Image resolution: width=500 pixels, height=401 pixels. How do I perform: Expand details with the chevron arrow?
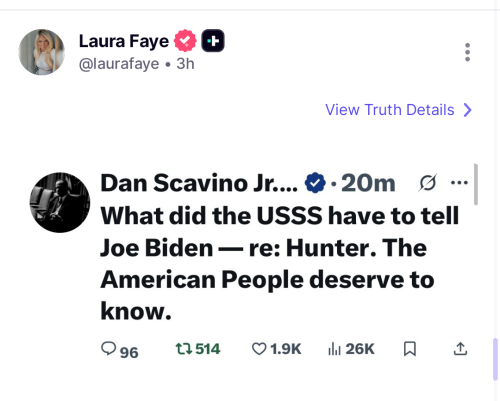coord(468,110)
